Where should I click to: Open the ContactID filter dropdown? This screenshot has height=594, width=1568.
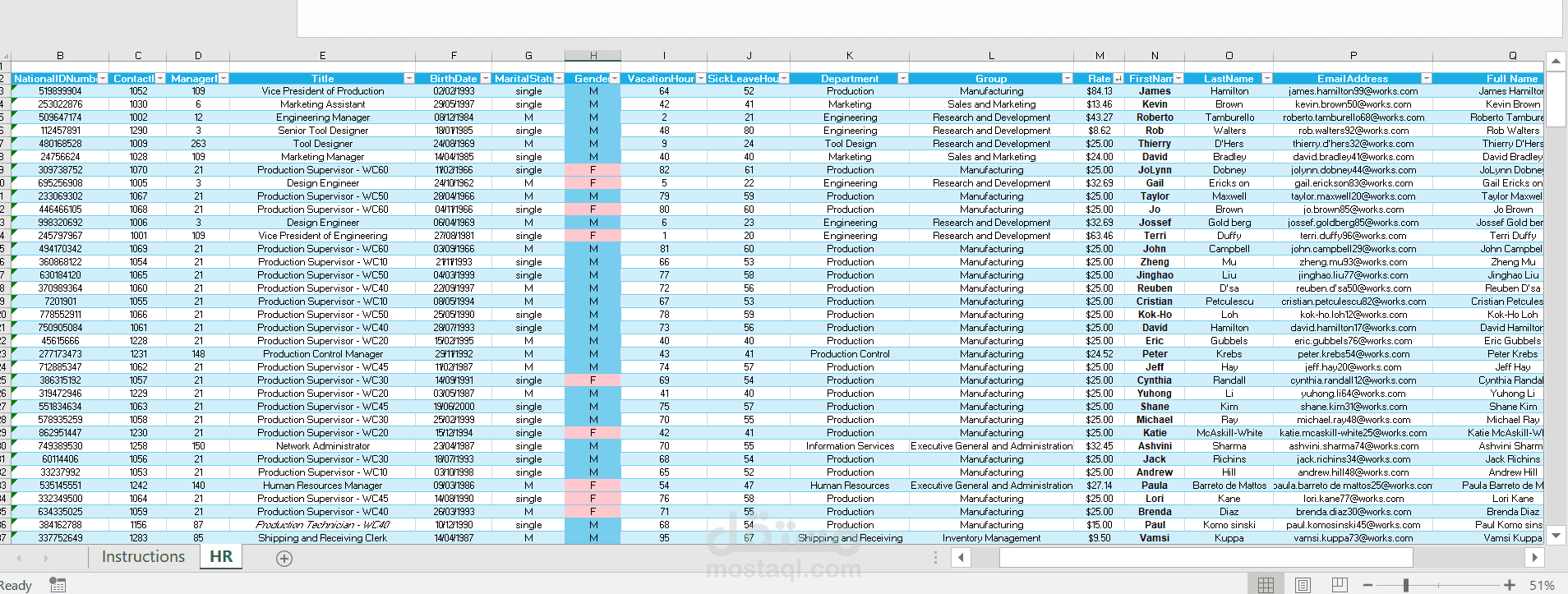[160, 78]
